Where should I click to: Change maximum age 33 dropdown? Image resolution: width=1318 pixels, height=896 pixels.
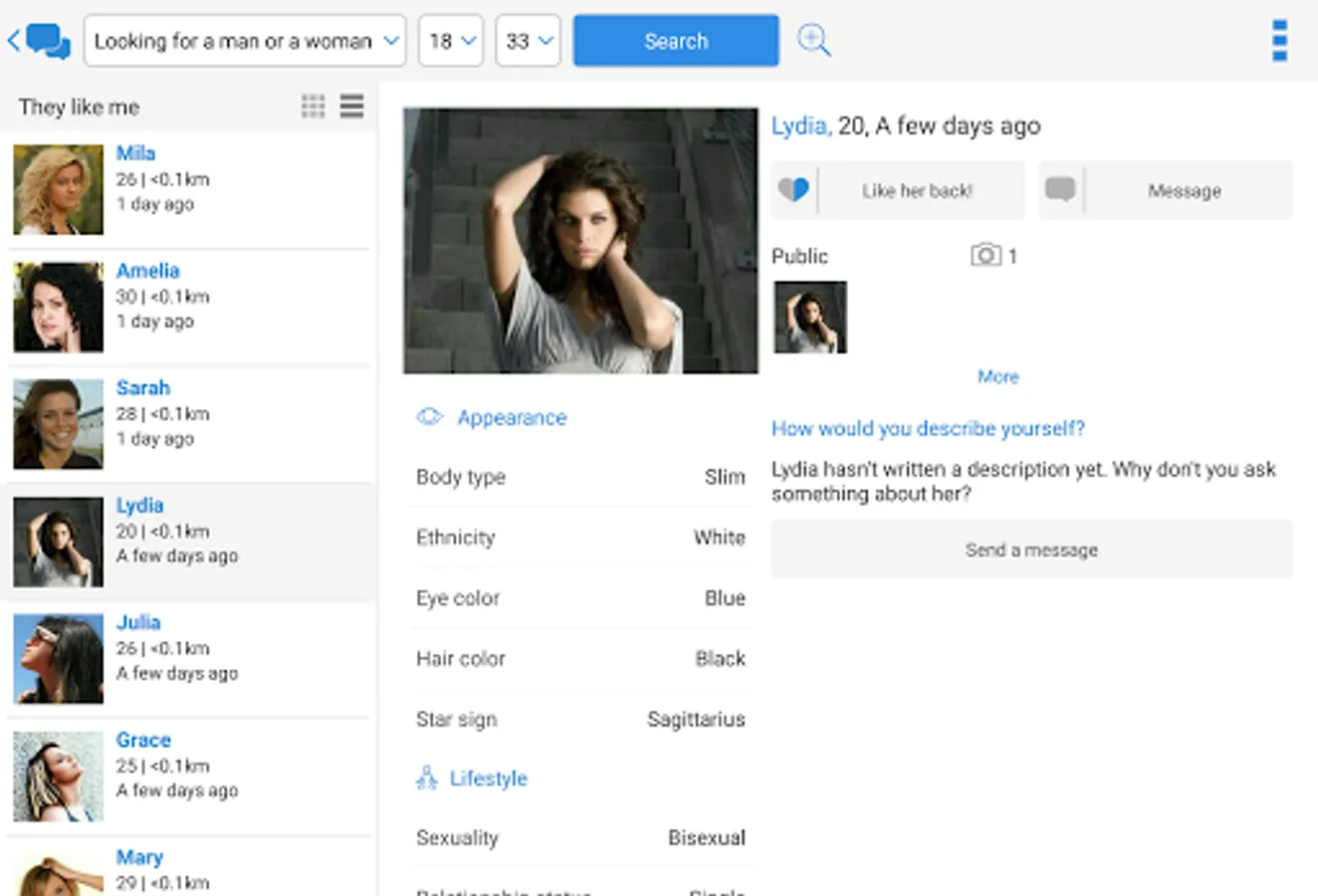point(529,41)
